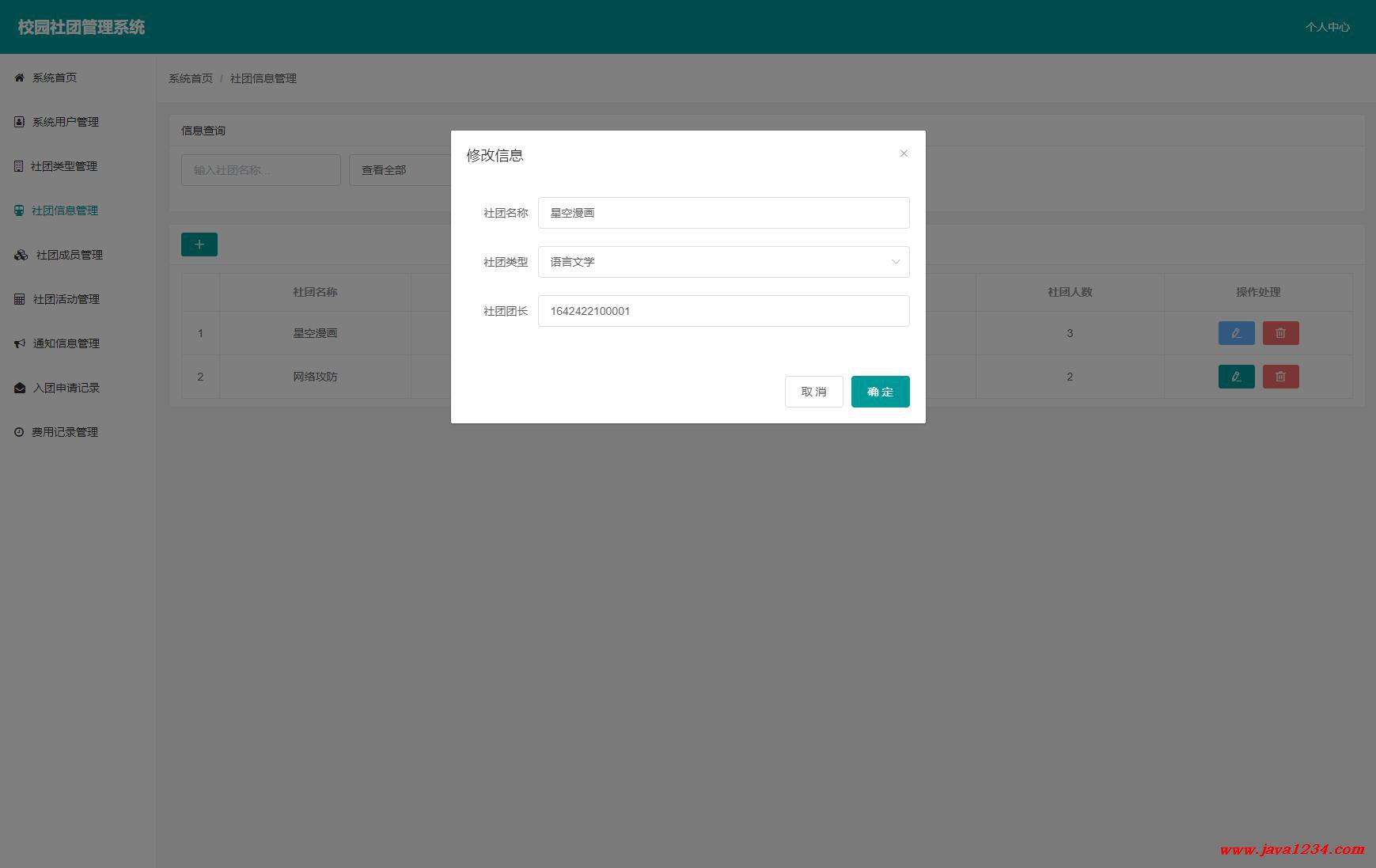Click the envelope icon beside 入团申请记录

20,388
